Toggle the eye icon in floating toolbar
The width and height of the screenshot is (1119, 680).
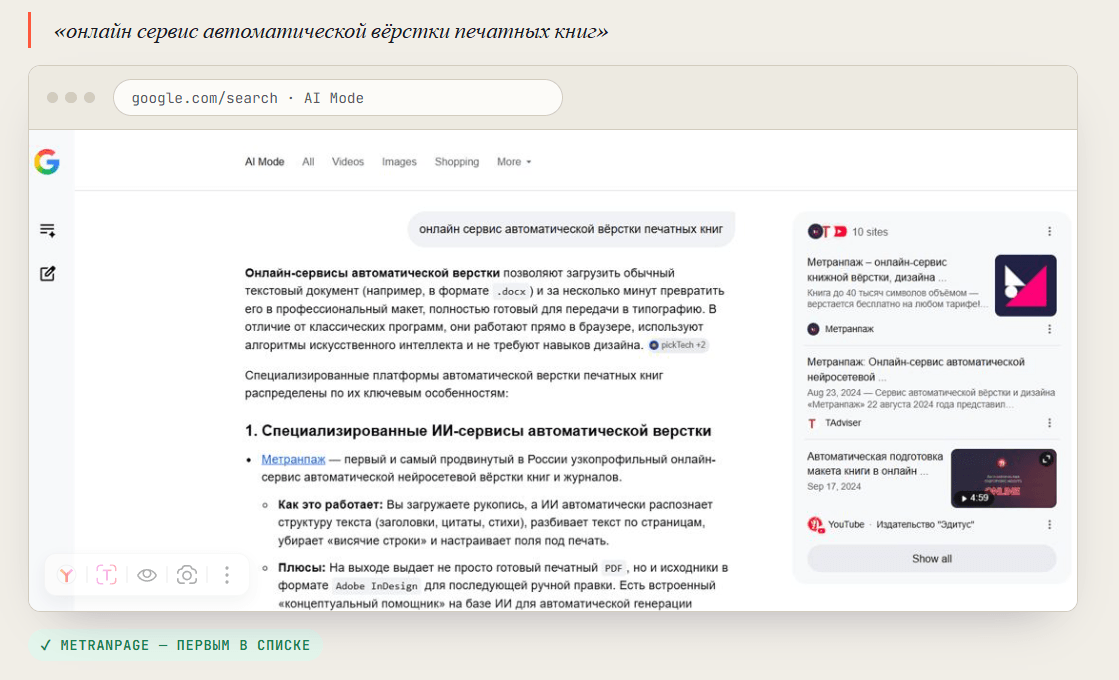click(x=147, y=575)
